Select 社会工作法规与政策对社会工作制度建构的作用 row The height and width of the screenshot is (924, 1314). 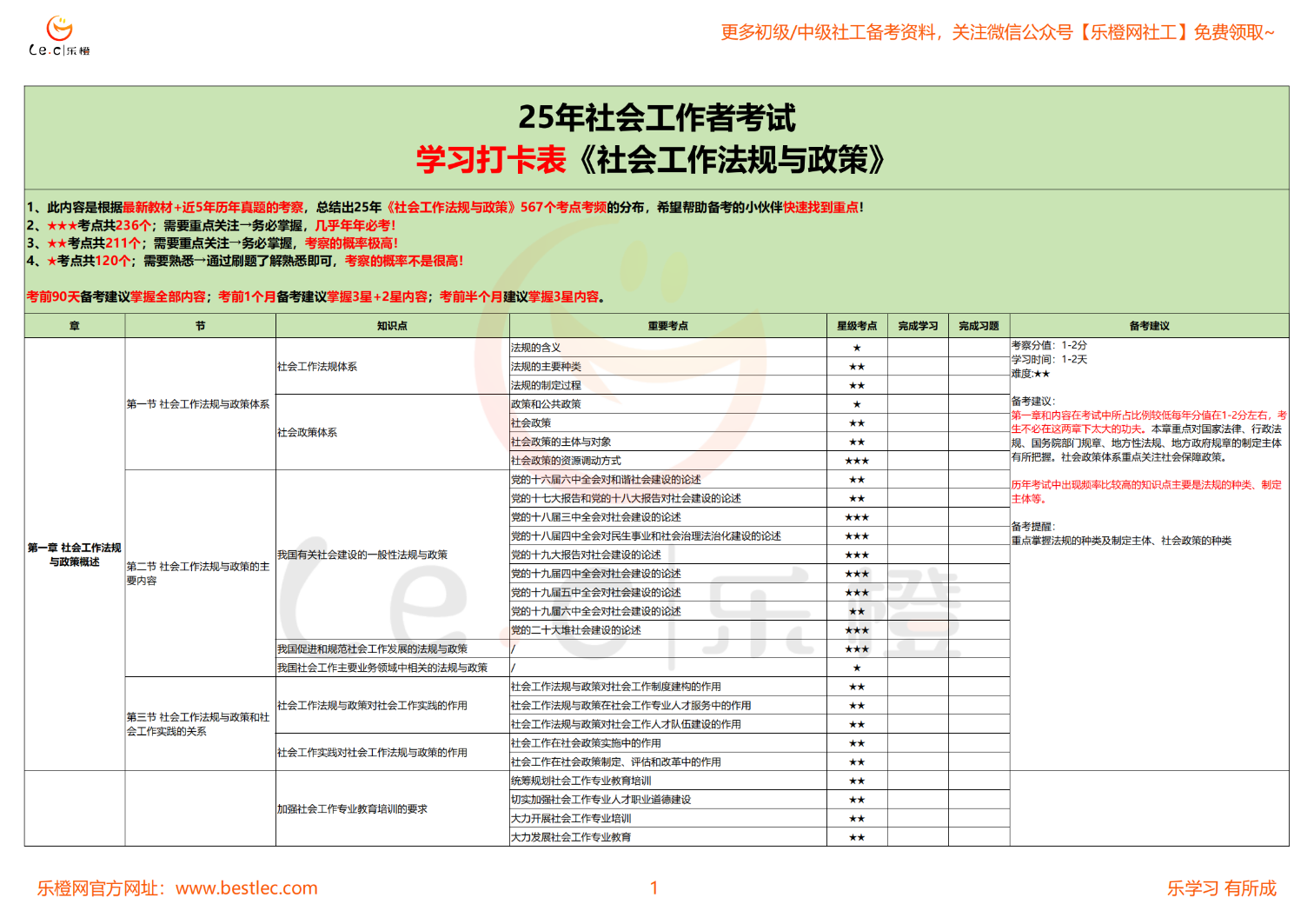point(668,687)
